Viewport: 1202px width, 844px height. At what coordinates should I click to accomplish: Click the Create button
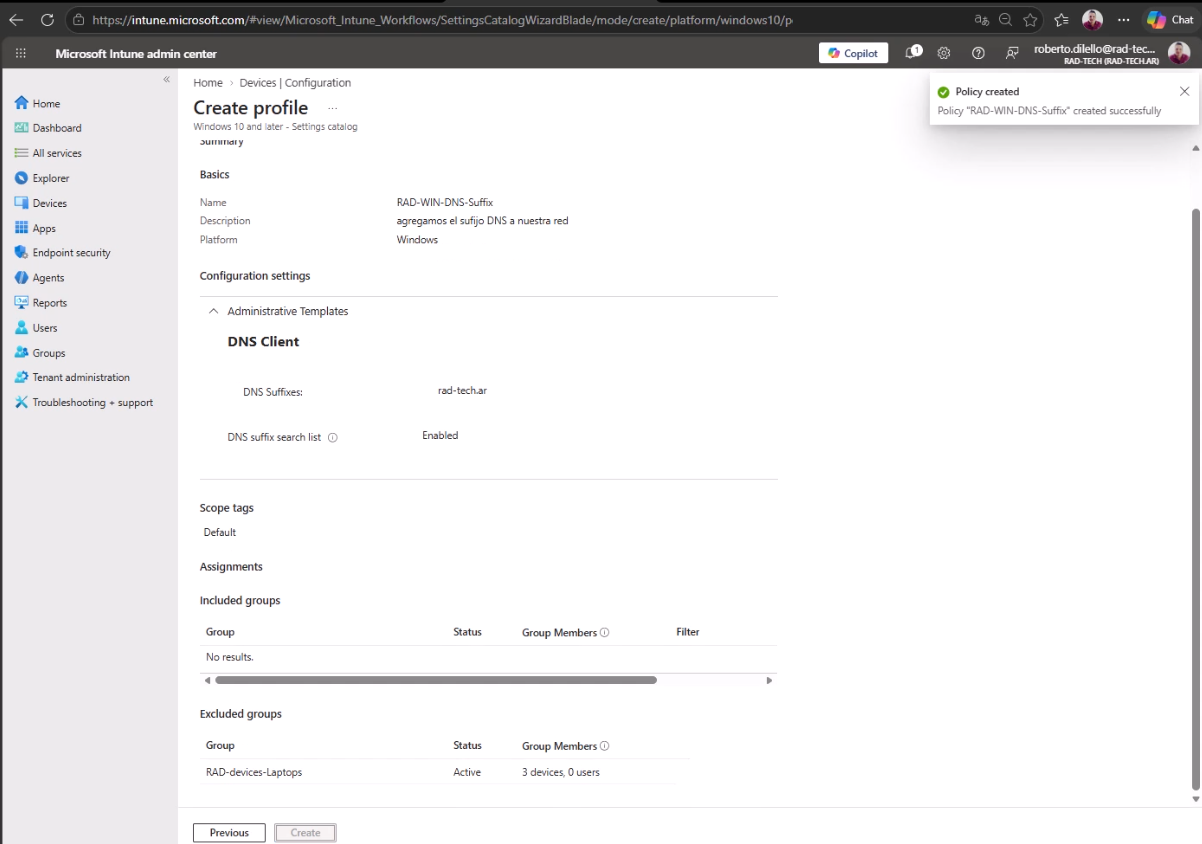click(x=305, y=832)
